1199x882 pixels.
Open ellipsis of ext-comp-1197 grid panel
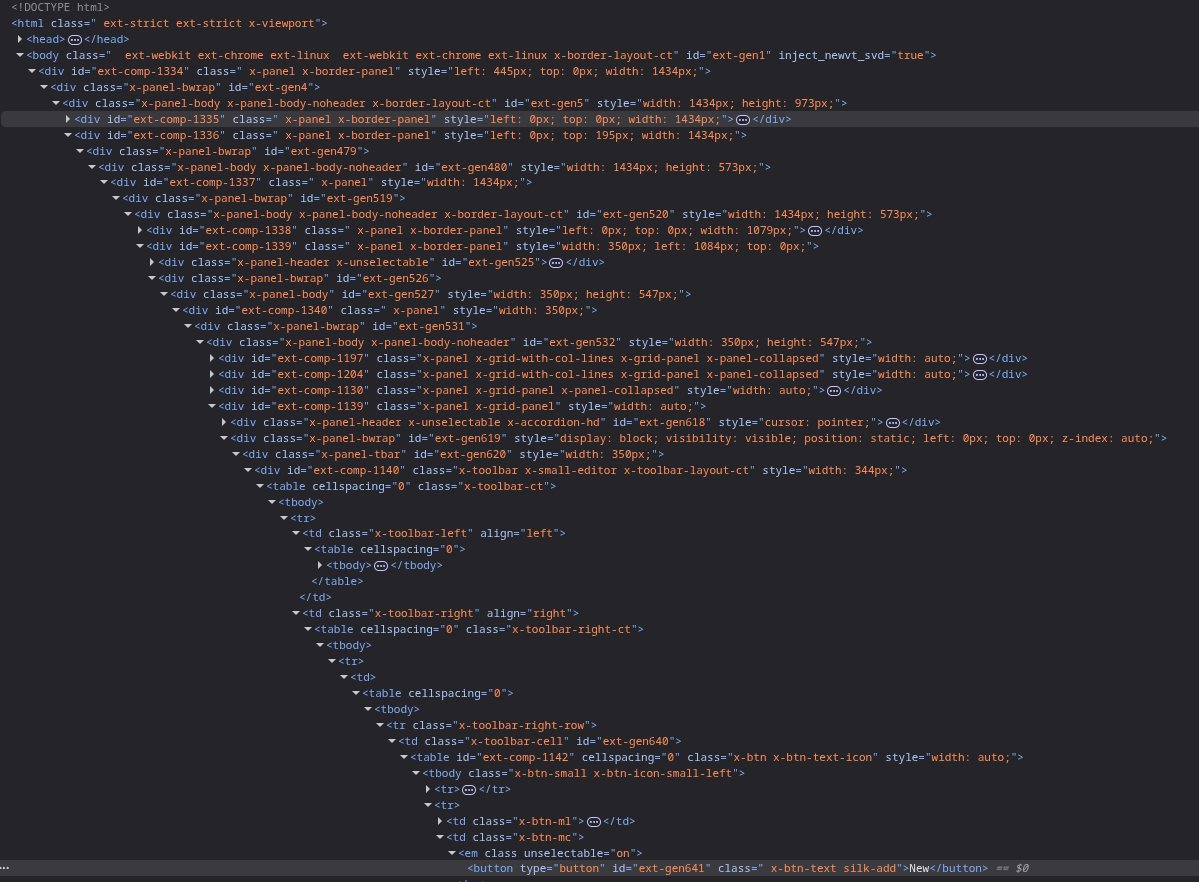pyautogui.click(x=980, y=359)
